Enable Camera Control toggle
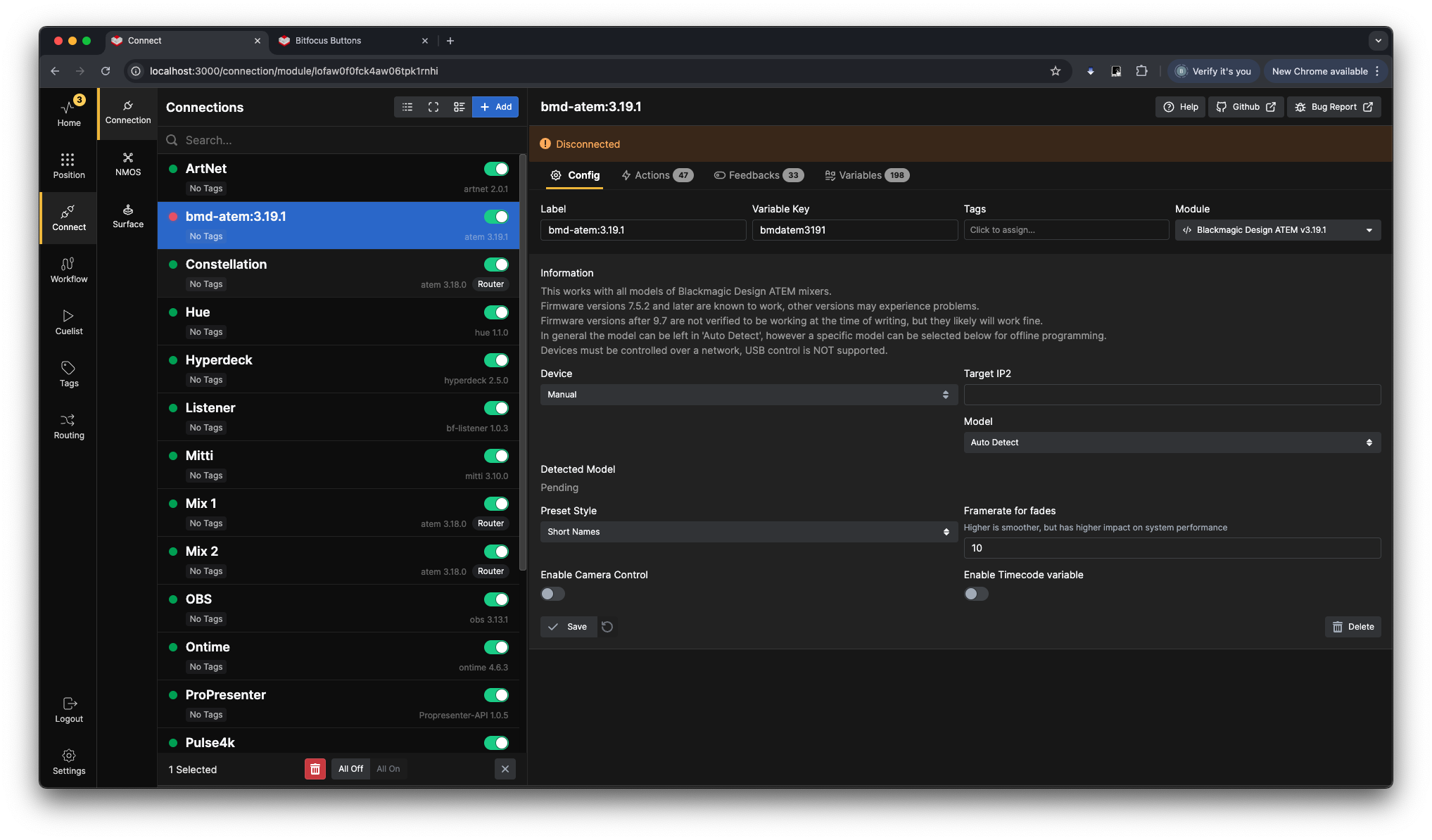 pos(552,594)
